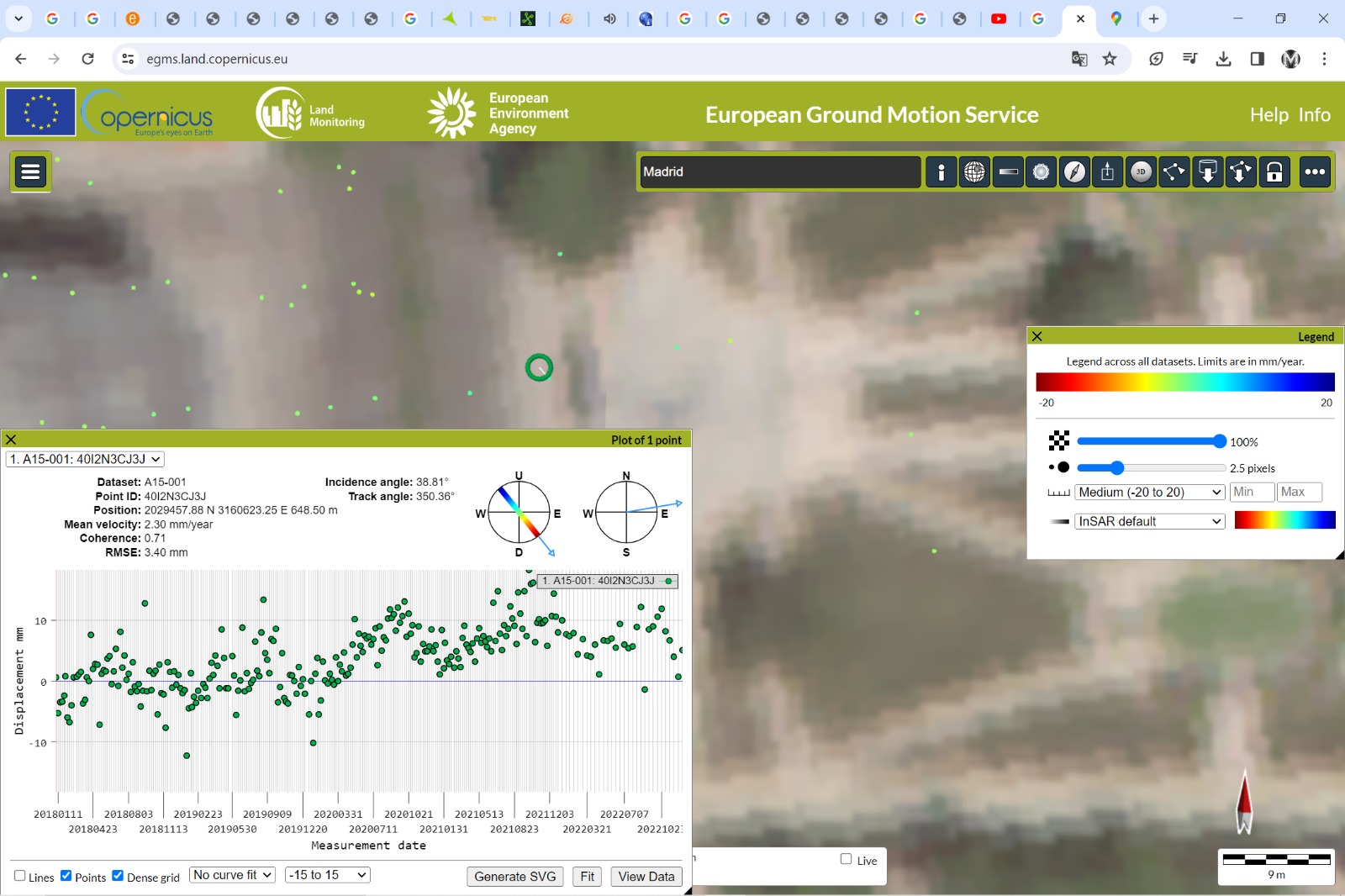Click the share/export upload icon

click(1107, 172)
